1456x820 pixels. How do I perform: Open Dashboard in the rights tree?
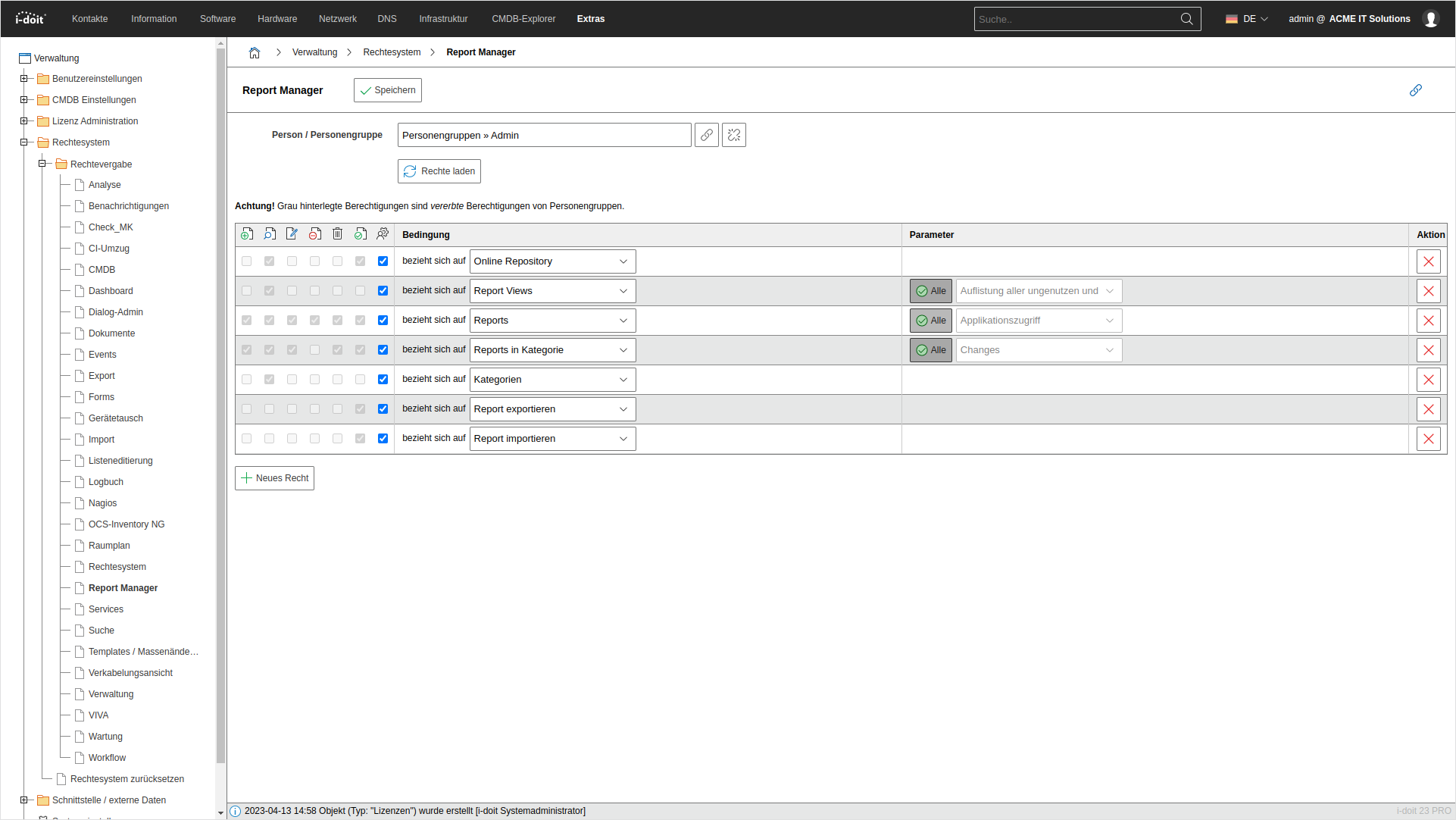pos(111,291)
